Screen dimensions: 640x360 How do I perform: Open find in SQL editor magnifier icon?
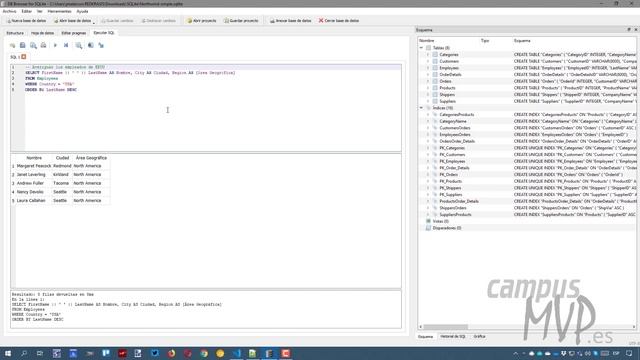click(x=79, y=45)
